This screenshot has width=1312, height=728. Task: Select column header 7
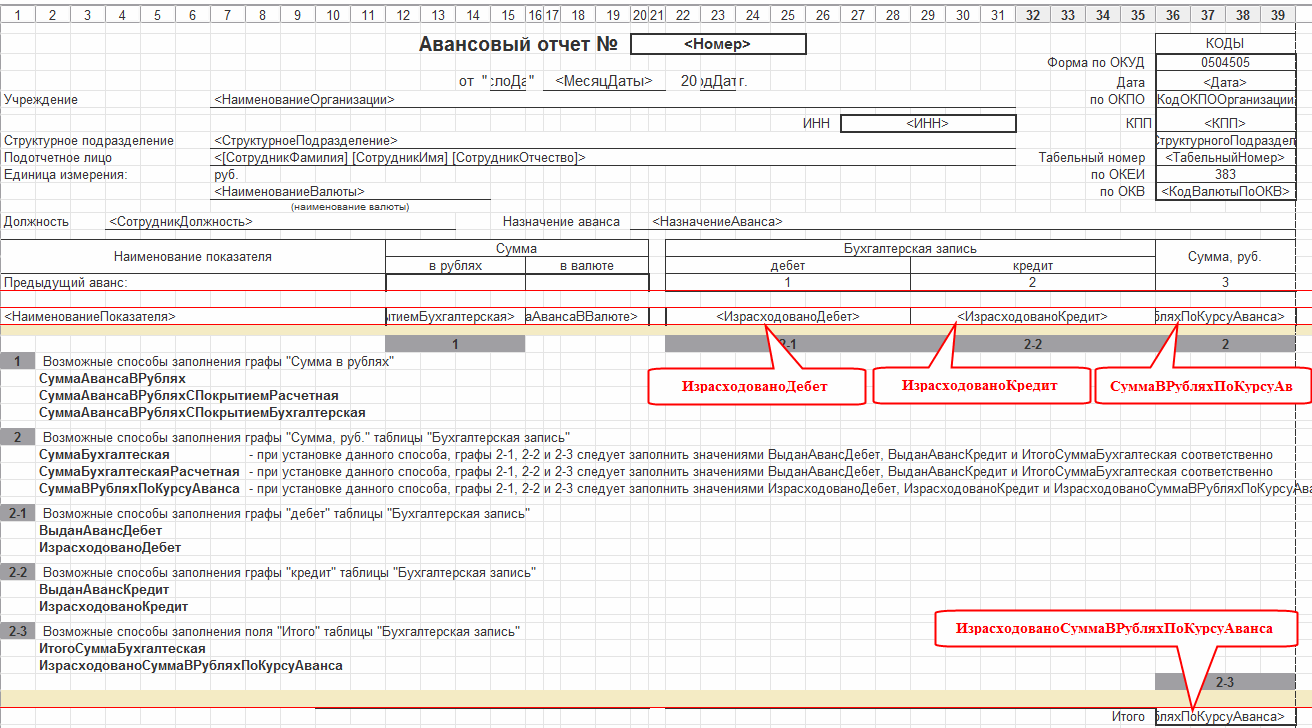(x=227, y=15)
